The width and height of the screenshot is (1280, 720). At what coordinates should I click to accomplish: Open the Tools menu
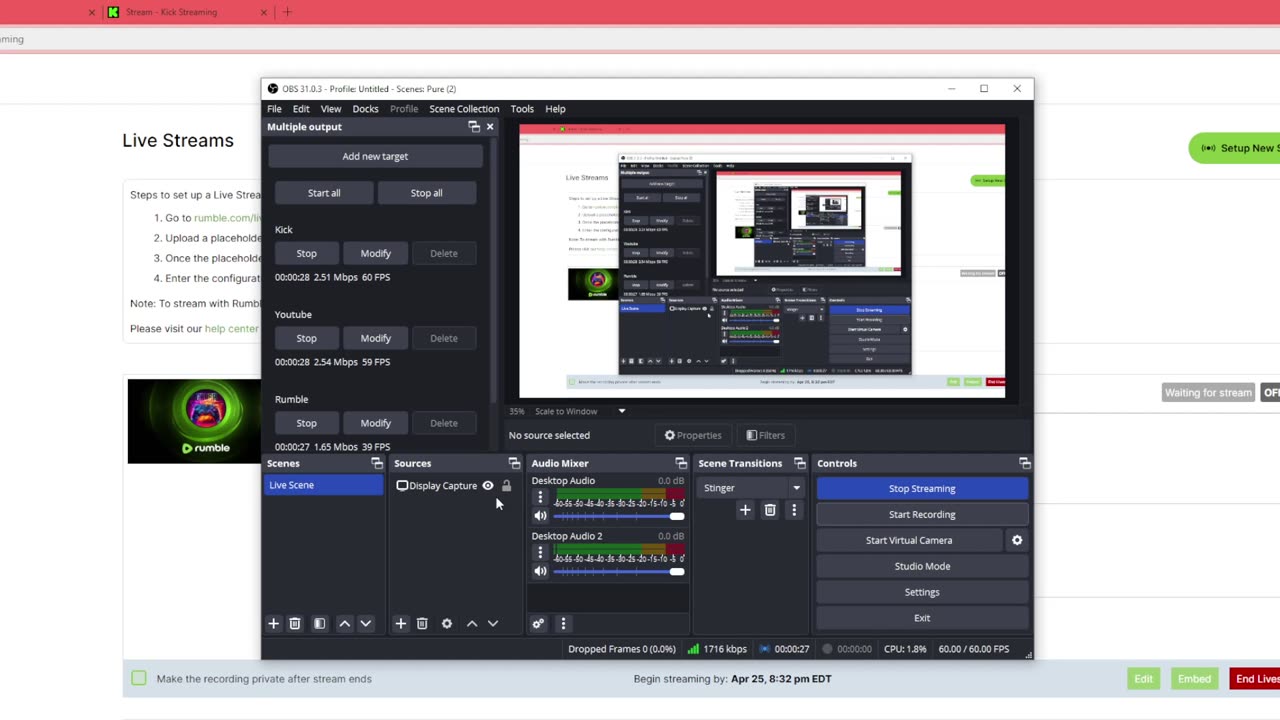(x=522, y=109)
